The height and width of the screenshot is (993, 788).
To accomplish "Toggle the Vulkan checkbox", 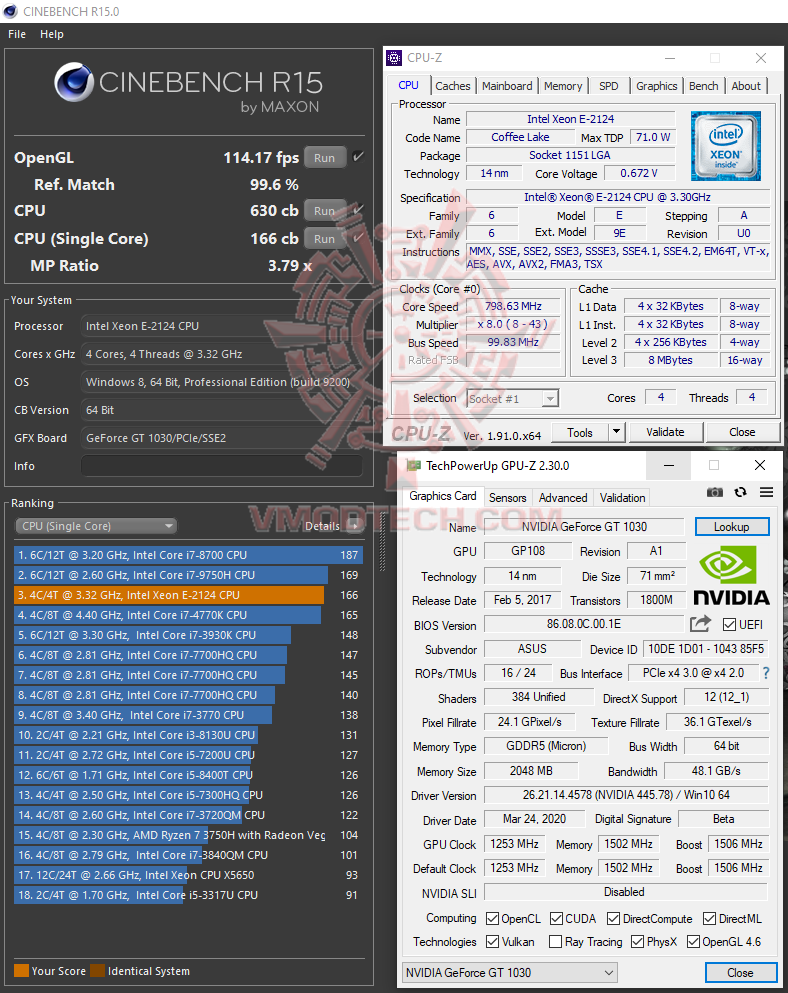I will pos(492,942).
